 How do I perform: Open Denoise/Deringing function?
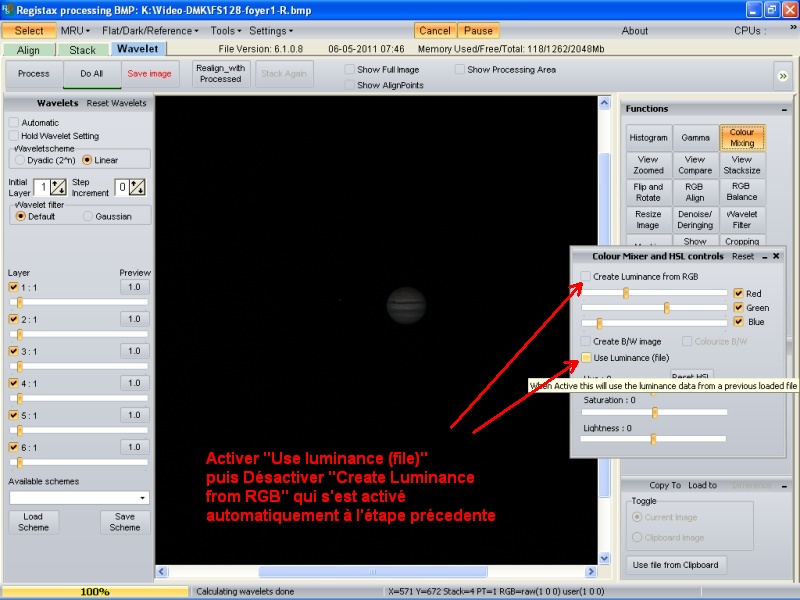pos(695,219)
